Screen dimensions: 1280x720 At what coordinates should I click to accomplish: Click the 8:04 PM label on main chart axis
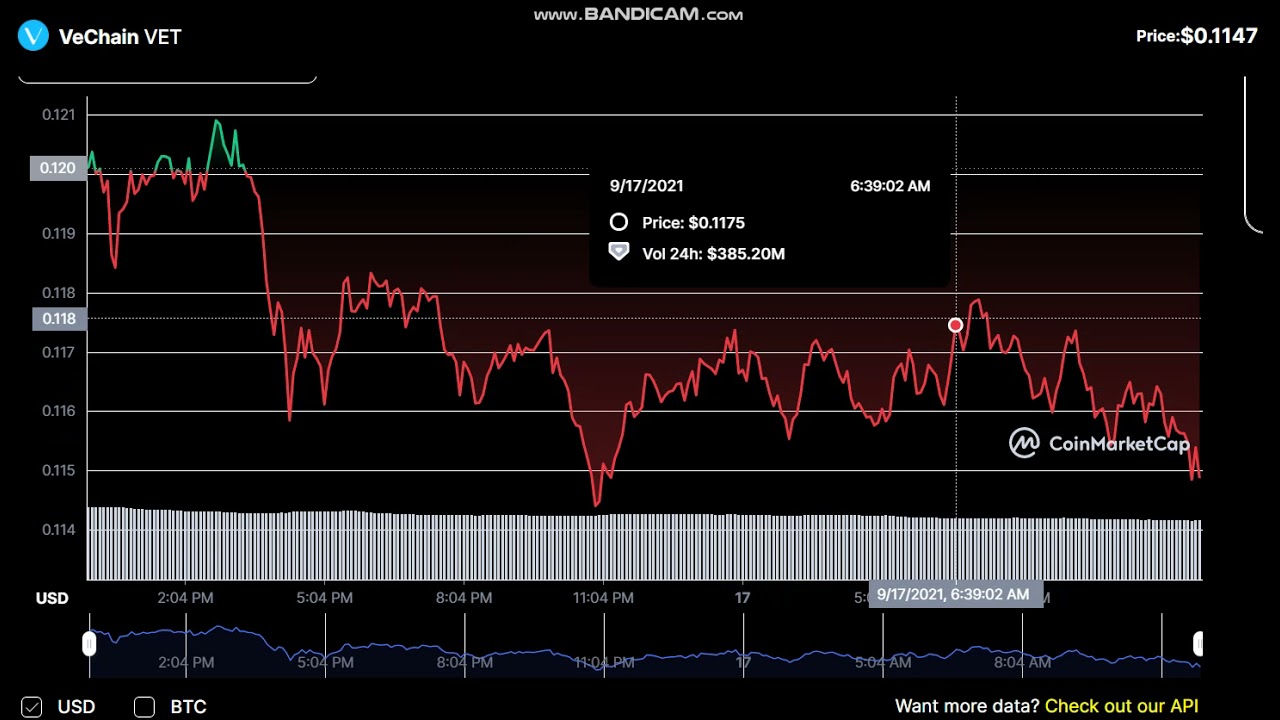[x=464, y=598]
